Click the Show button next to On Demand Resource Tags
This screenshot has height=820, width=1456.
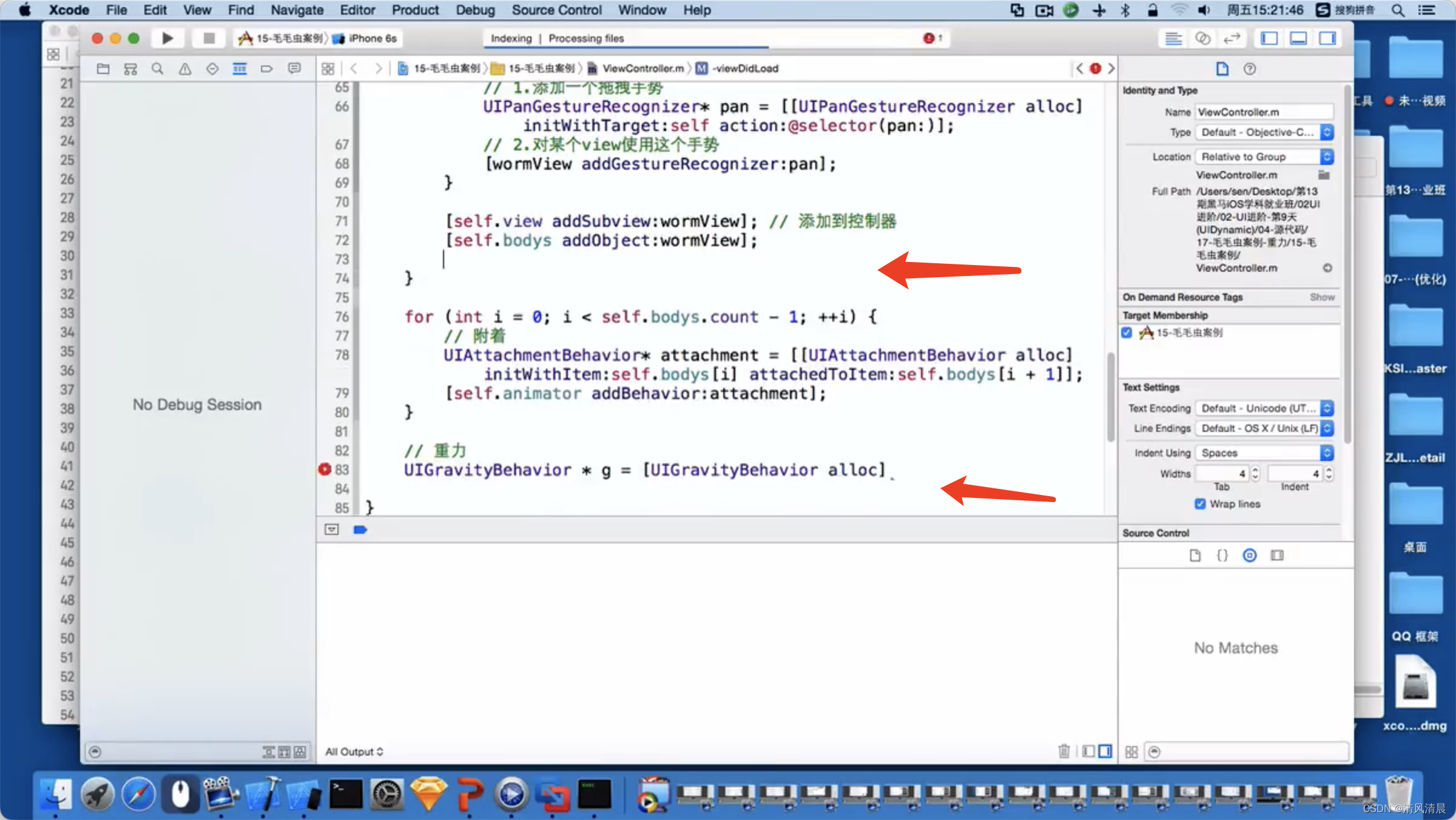pos(1323,297)
